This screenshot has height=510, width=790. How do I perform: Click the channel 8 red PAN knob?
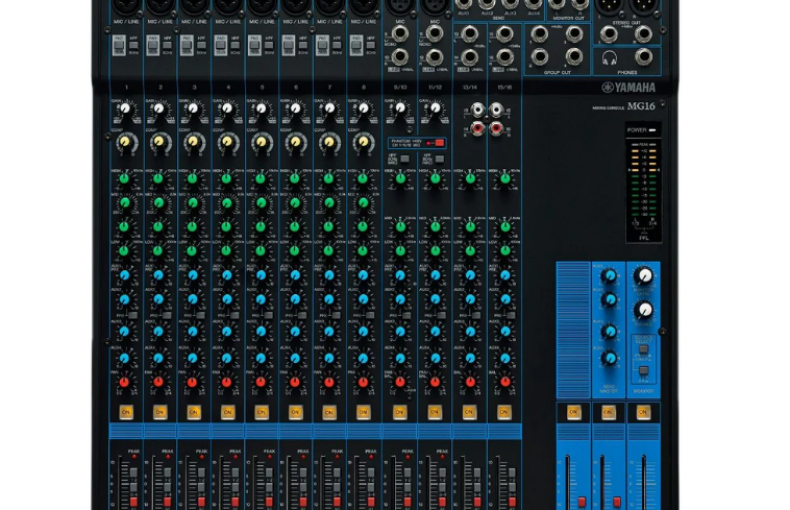pyautogui.click(x=363, y=382)
